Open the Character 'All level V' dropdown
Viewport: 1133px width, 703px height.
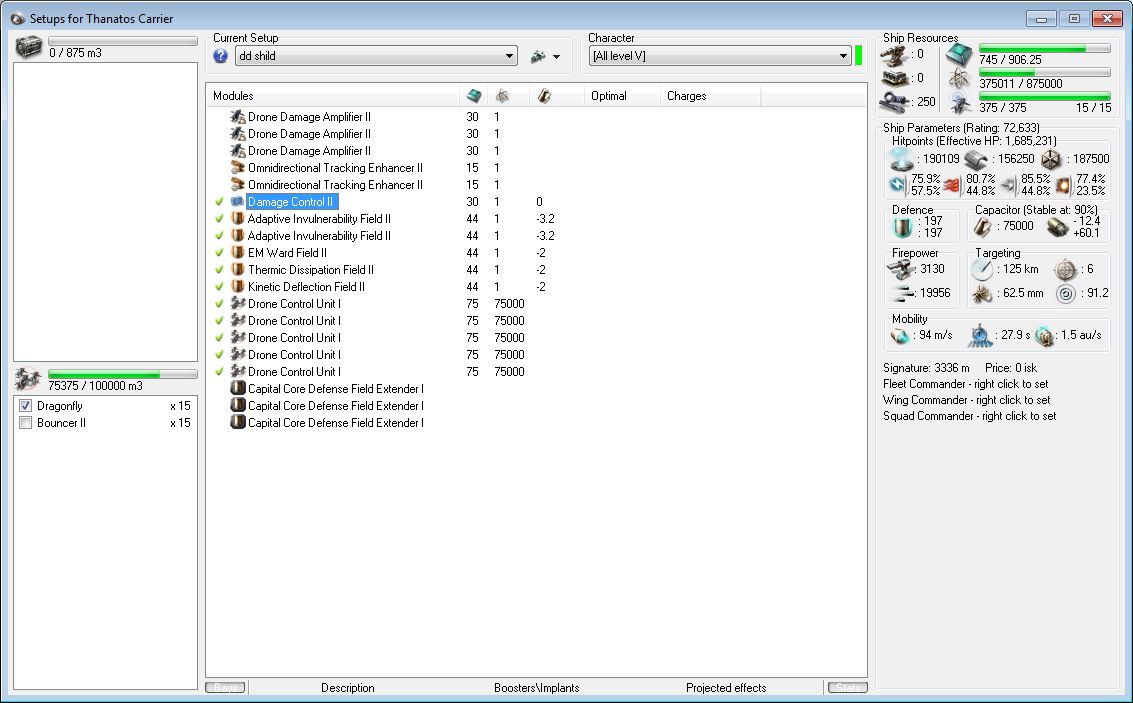720,56
